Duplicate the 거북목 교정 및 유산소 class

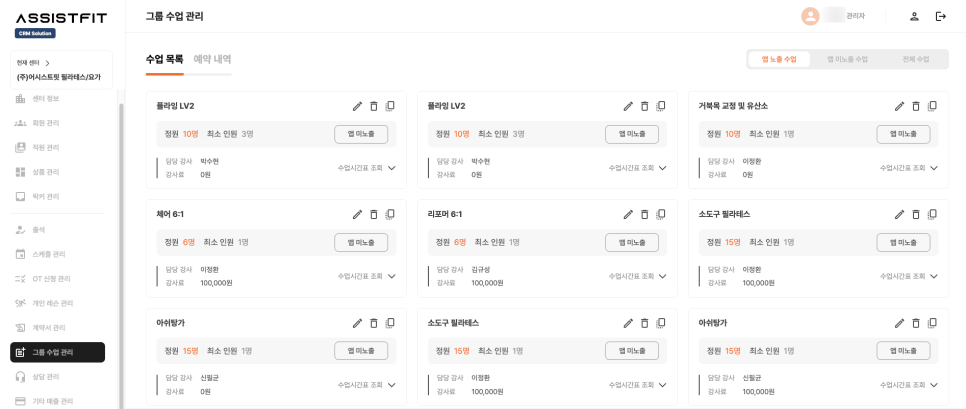[x=932, y=106]
